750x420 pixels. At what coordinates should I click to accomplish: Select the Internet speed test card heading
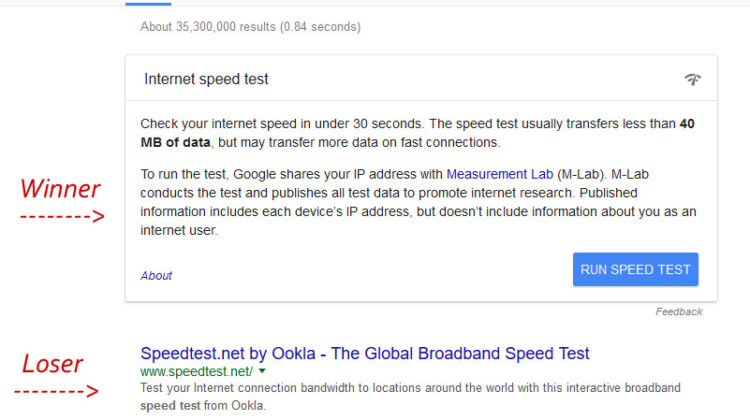click(x=206, y=79)
